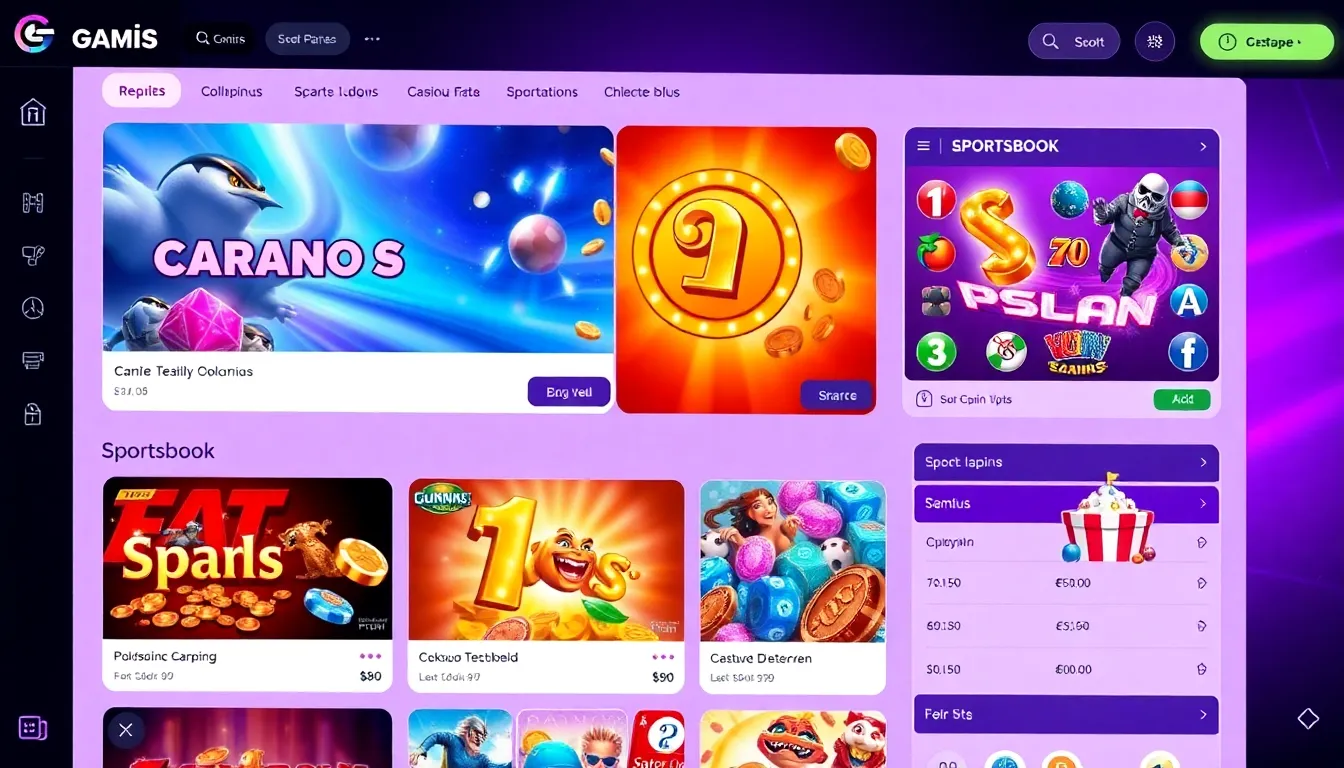1344x768 pixels.
Task: Open the settings icon beside Scott search
Action: [1155, 42]
